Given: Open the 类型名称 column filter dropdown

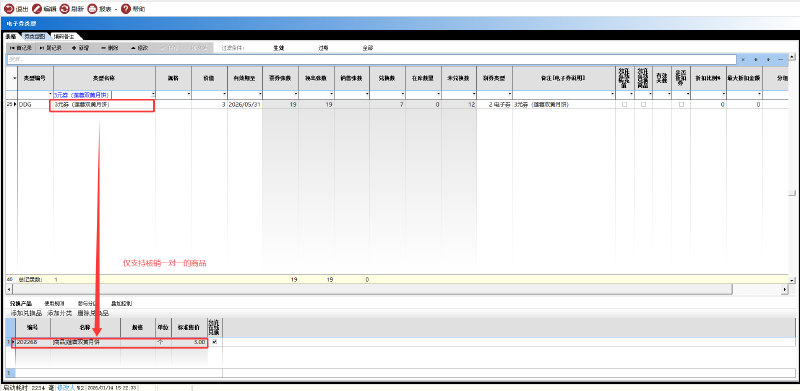Looking at the screenshot, I should pos(153,95).
